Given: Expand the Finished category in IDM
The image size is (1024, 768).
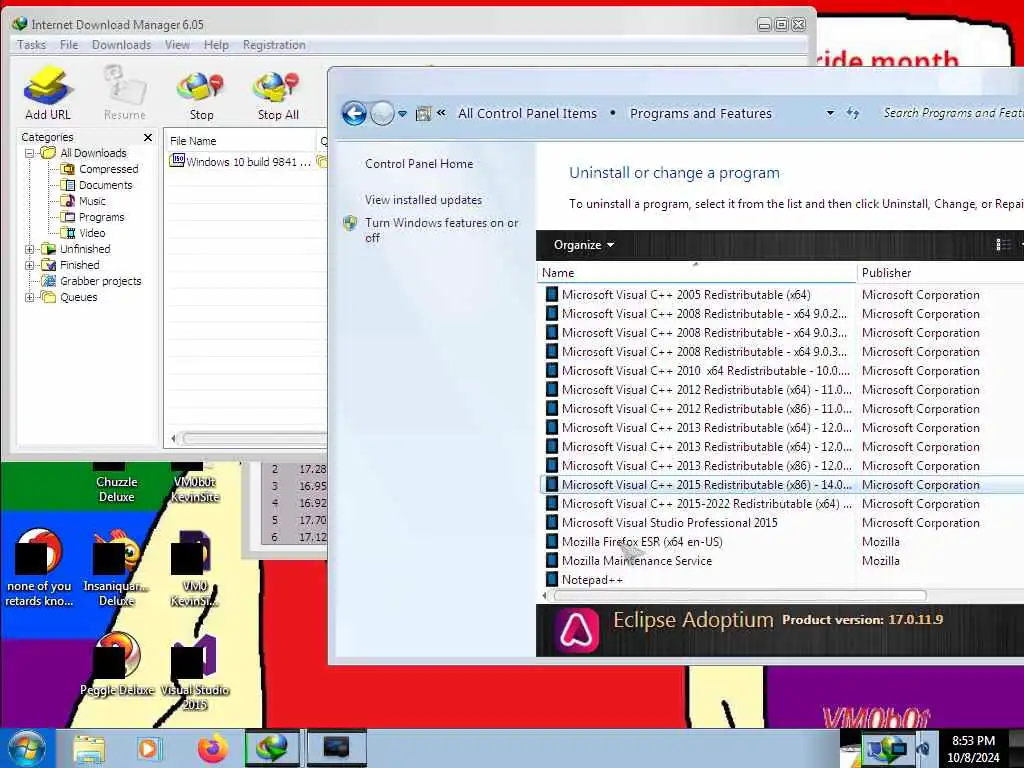Looking at the screenshot, I should point(29,265).
